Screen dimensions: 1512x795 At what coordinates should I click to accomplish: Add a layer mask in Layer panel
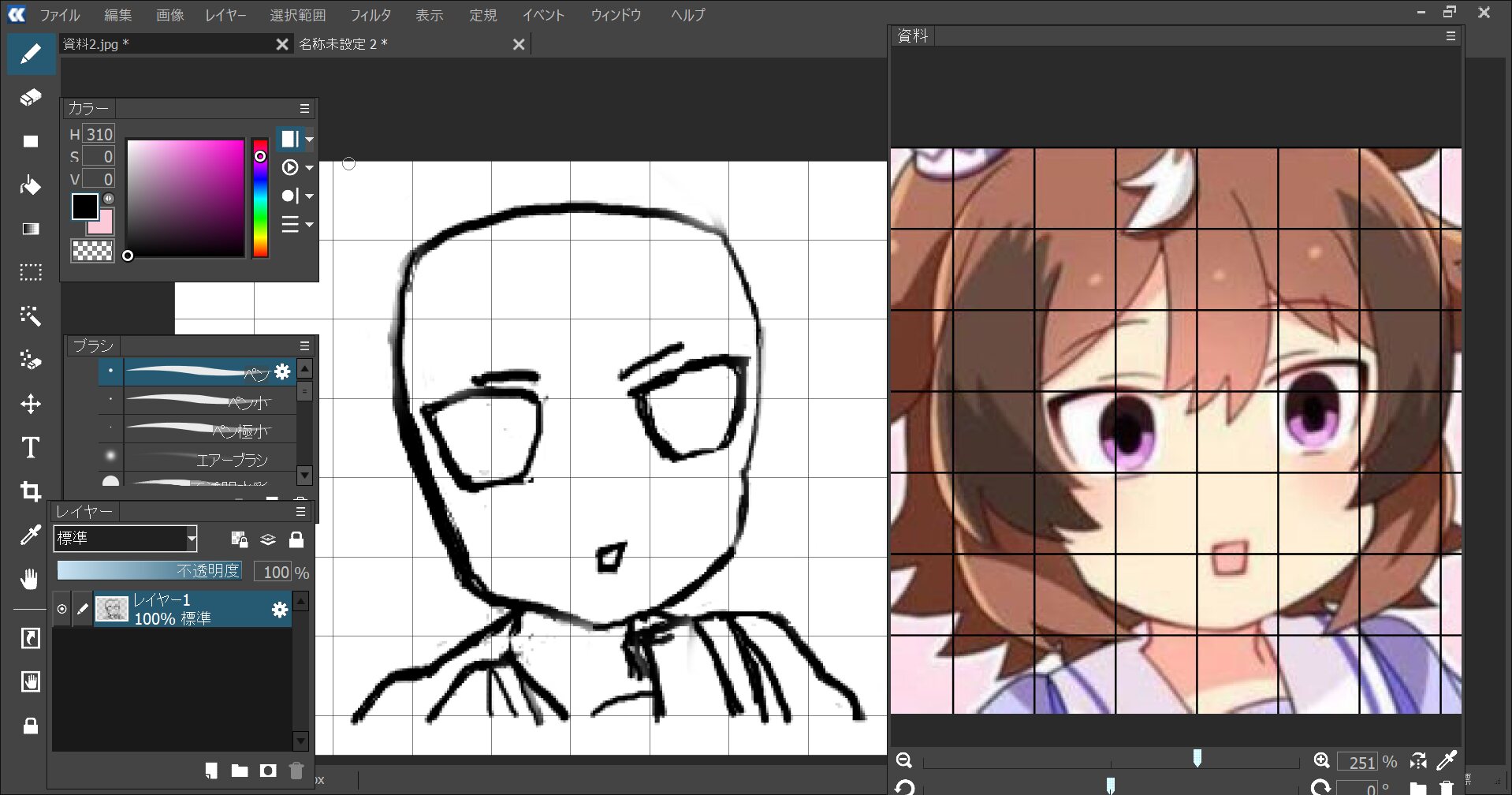pyautogui.click(x=268, y=771)
